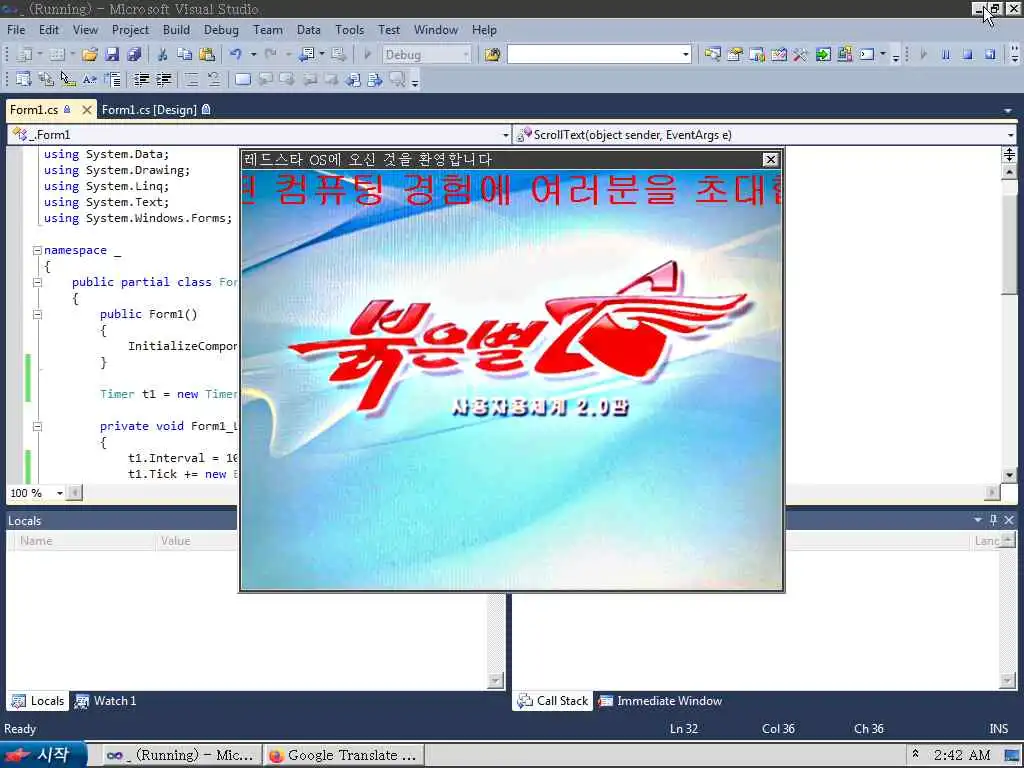Switch to the Immediate Window tab
Screen dimensions: 1024x768
pos(661,701)
